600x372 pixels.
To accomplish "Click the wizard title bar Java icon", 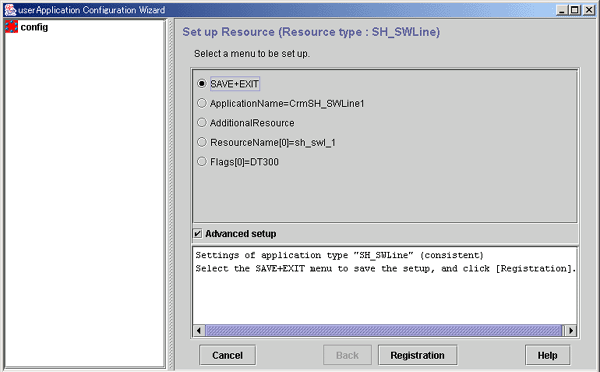I will 10,10.
